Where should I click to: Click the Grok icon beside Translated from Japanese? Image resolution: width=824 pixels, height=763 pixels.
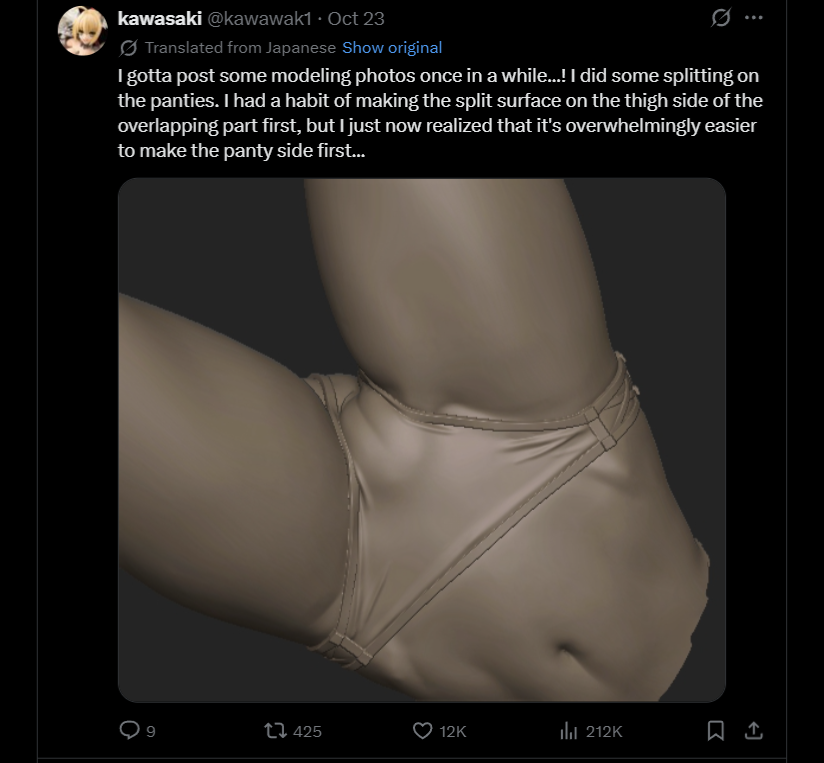[x=128, y=48]
